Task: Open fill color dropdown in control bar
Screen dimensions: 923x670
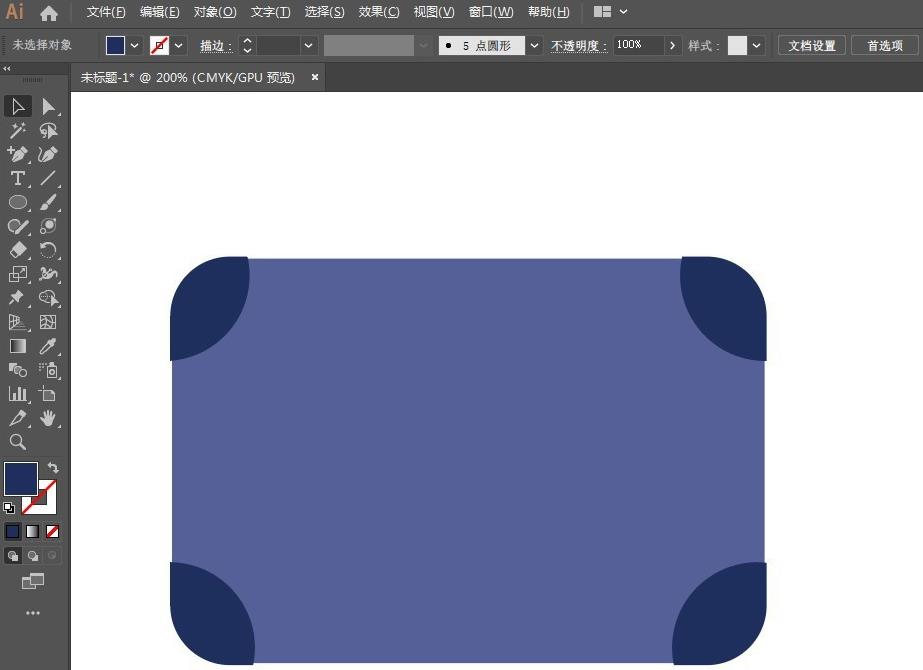Action: point(135,45)
